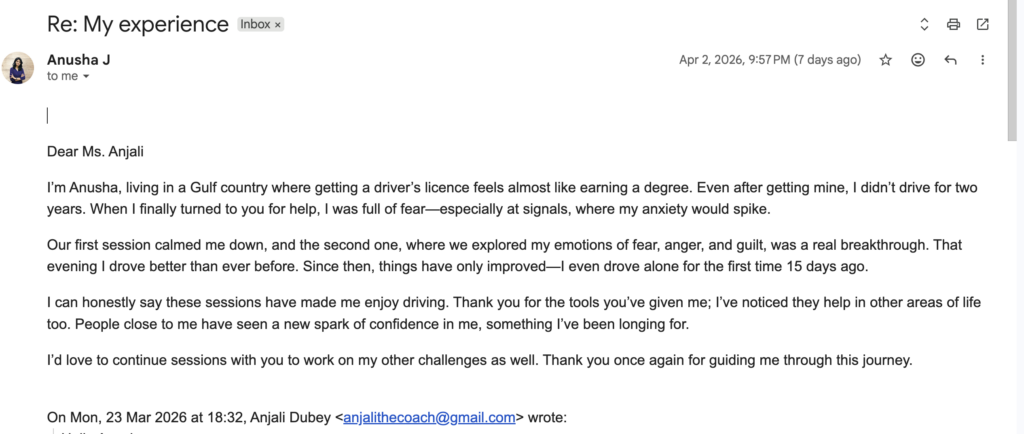Click the anjalithecoach@gmail.com email link
This screenshot has height=434, width=1024.
pyautogui.click(x=429, y=418)
